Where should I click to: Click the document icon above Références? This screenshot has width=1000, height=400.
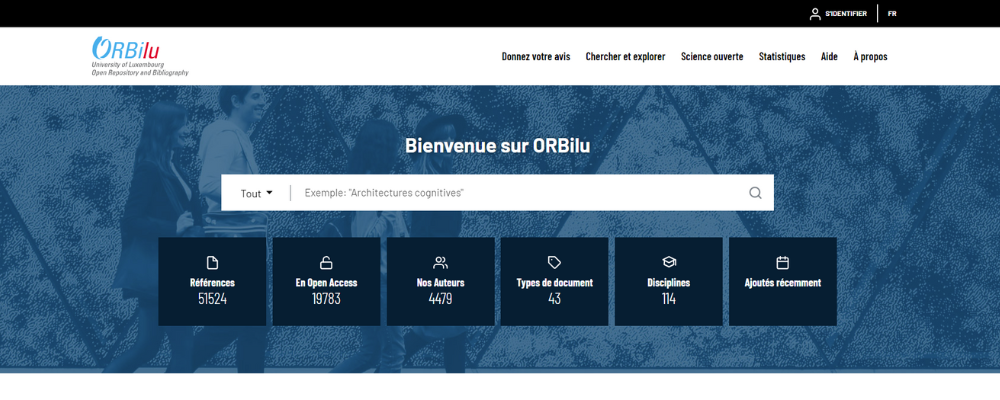click(212, 262)
